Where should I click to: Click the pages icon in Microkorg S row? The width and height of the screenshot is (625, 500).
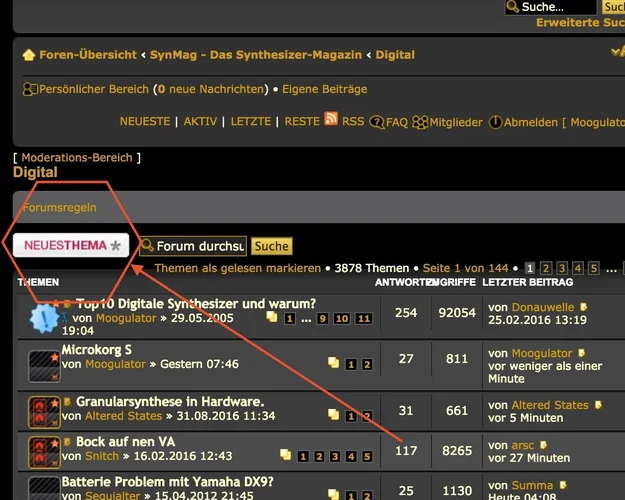334,362
